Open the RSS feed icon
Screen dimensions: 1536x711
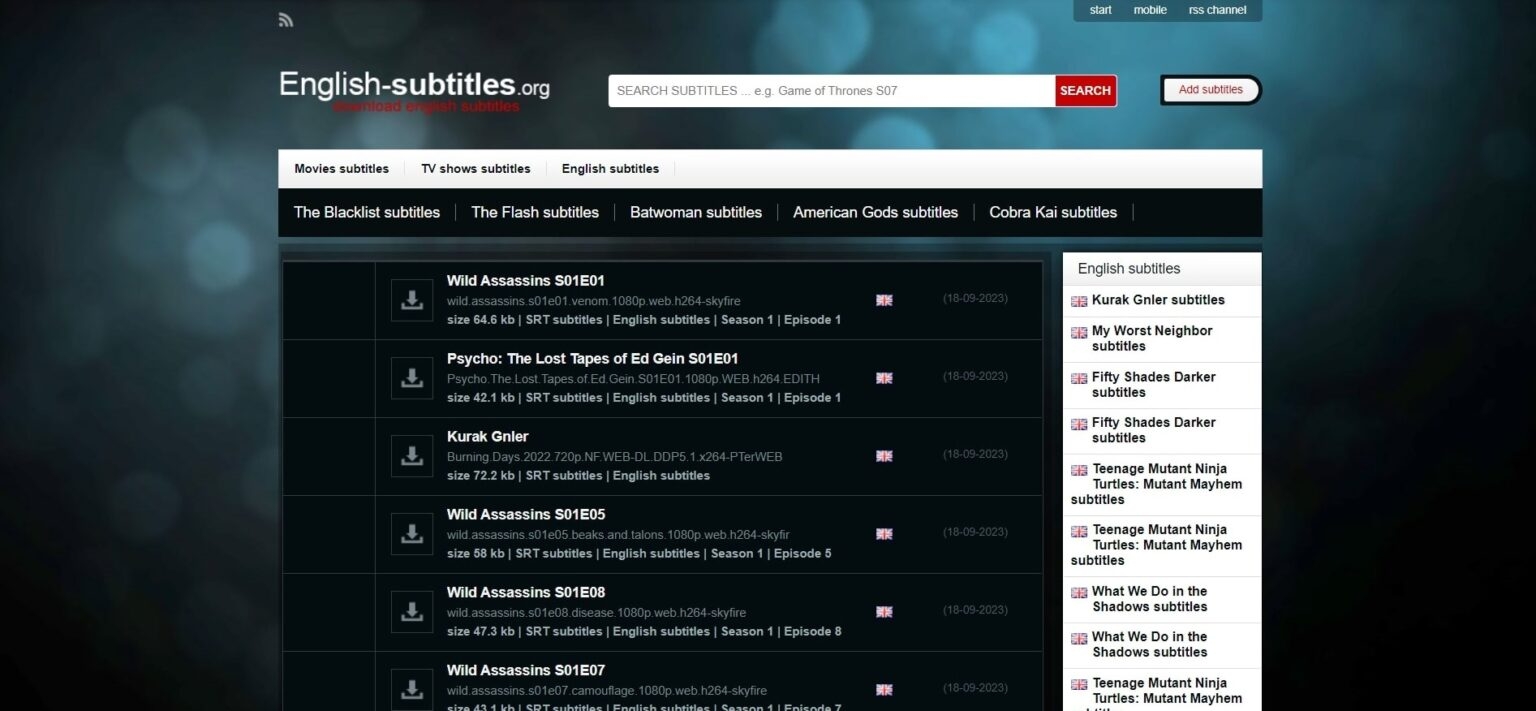[286, 19]
